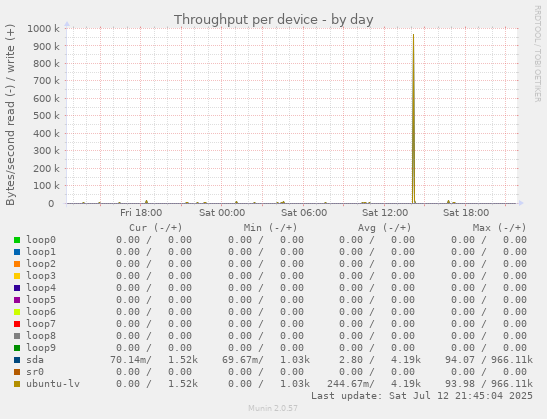Click the arrow atop the y-axis
Image resolution: width=547 pixels, height=419 pixels.
tap(67, 24)
